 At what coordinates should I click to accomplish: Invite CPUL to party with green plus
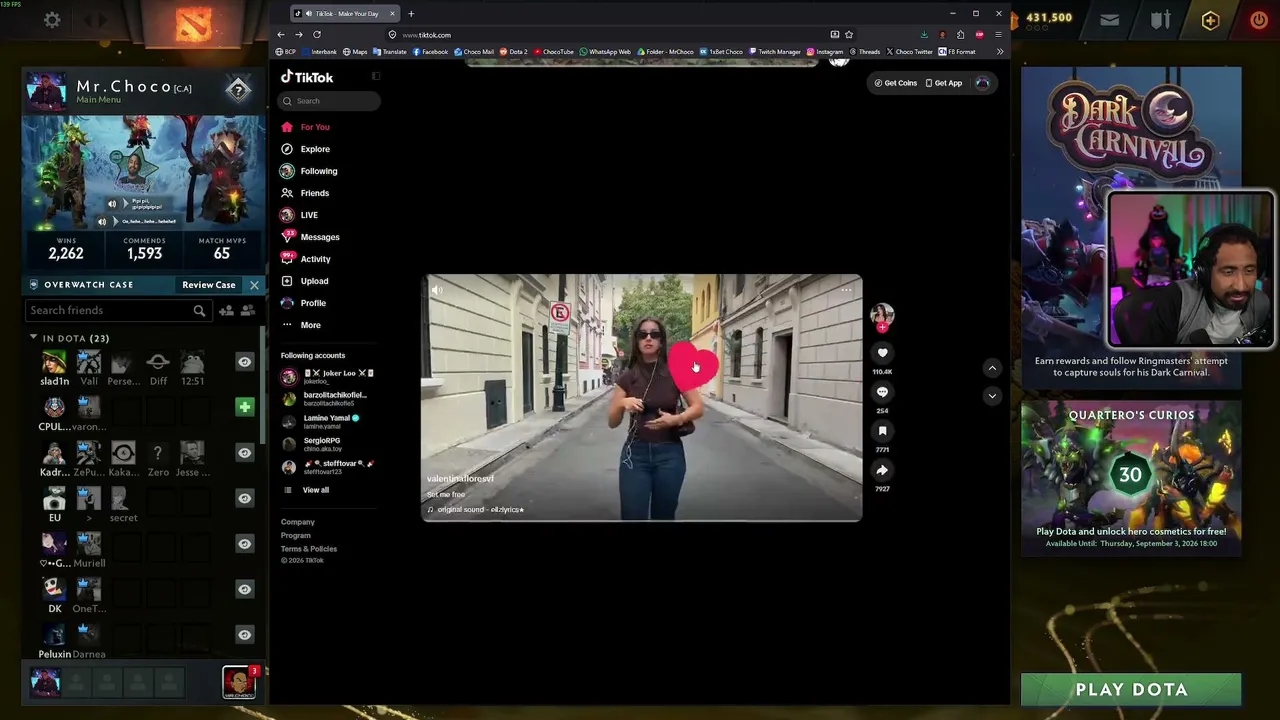[x=244, y=407]
